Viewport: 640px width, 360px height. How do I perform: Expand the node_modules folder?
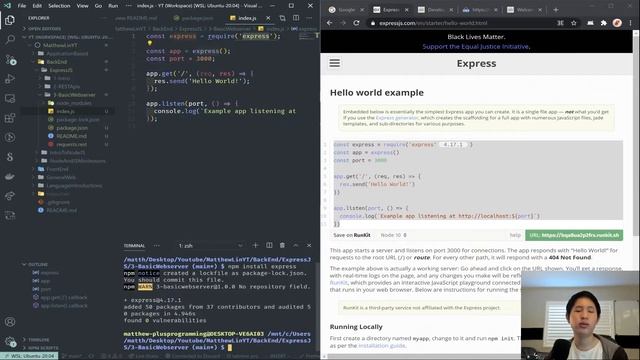point(74,103)
